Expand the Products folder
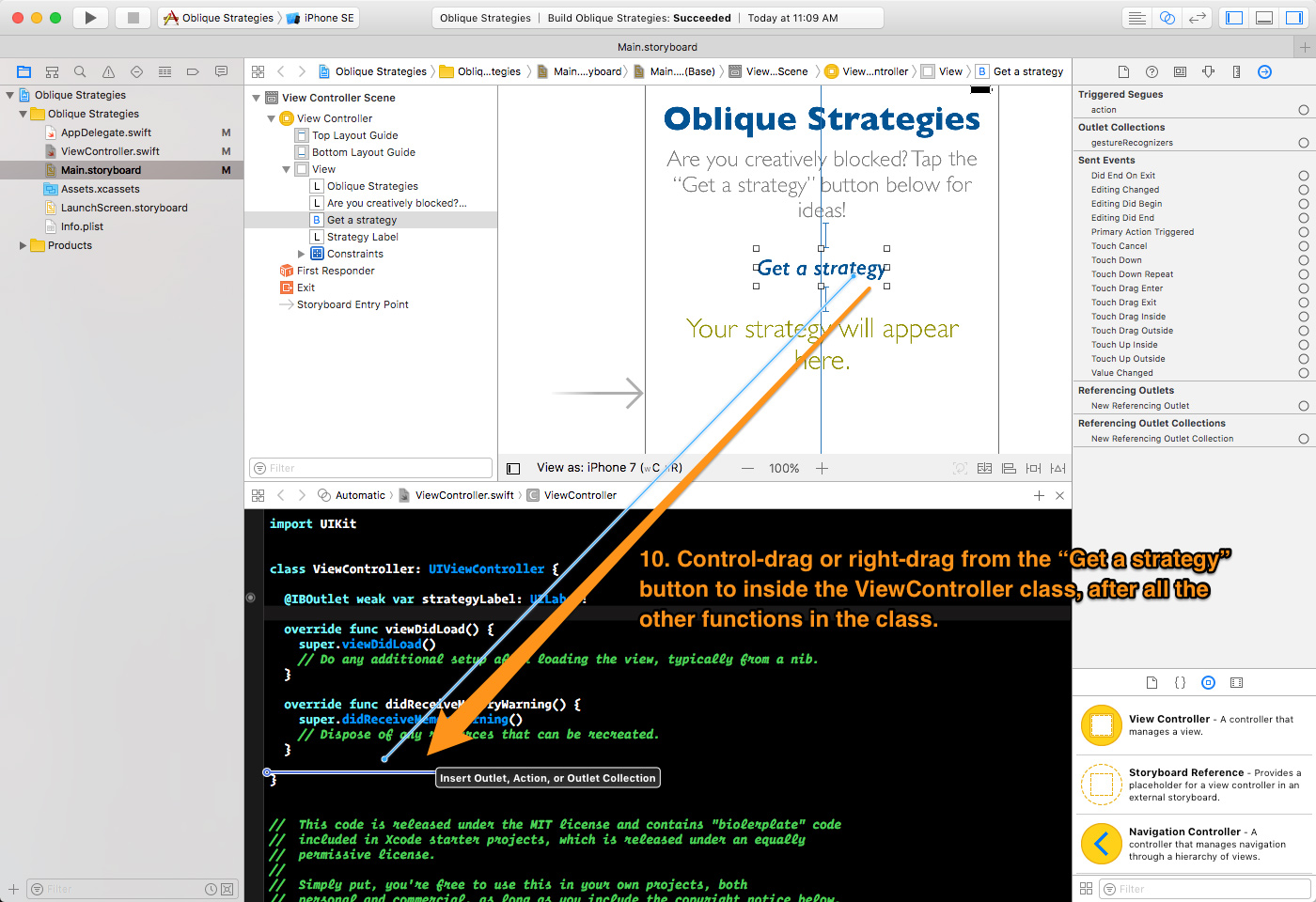Screen dimensions: 1316x902 click(x=23, y=245)
